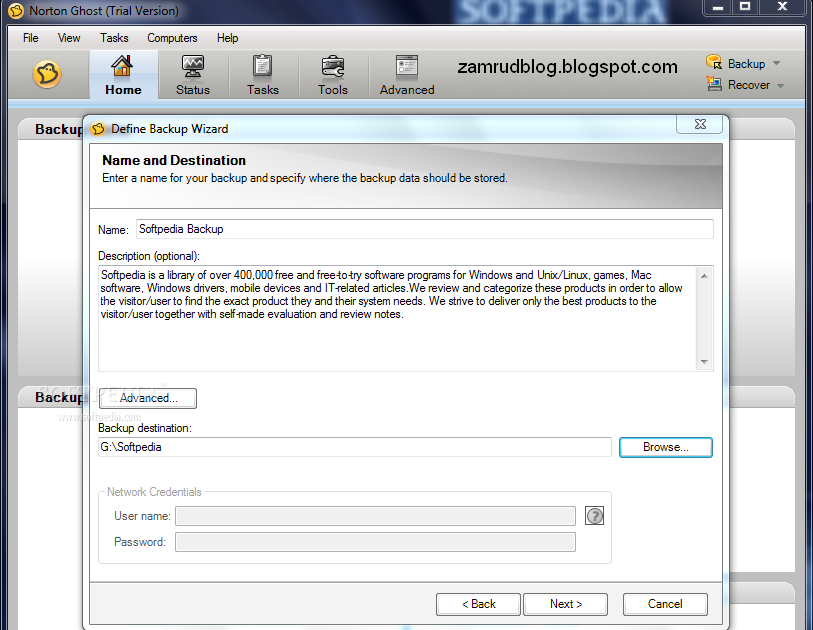Viewport: 813px width, 630px height.
Task: Expand the Recover dropdown arrow
Action: point(780,86)
